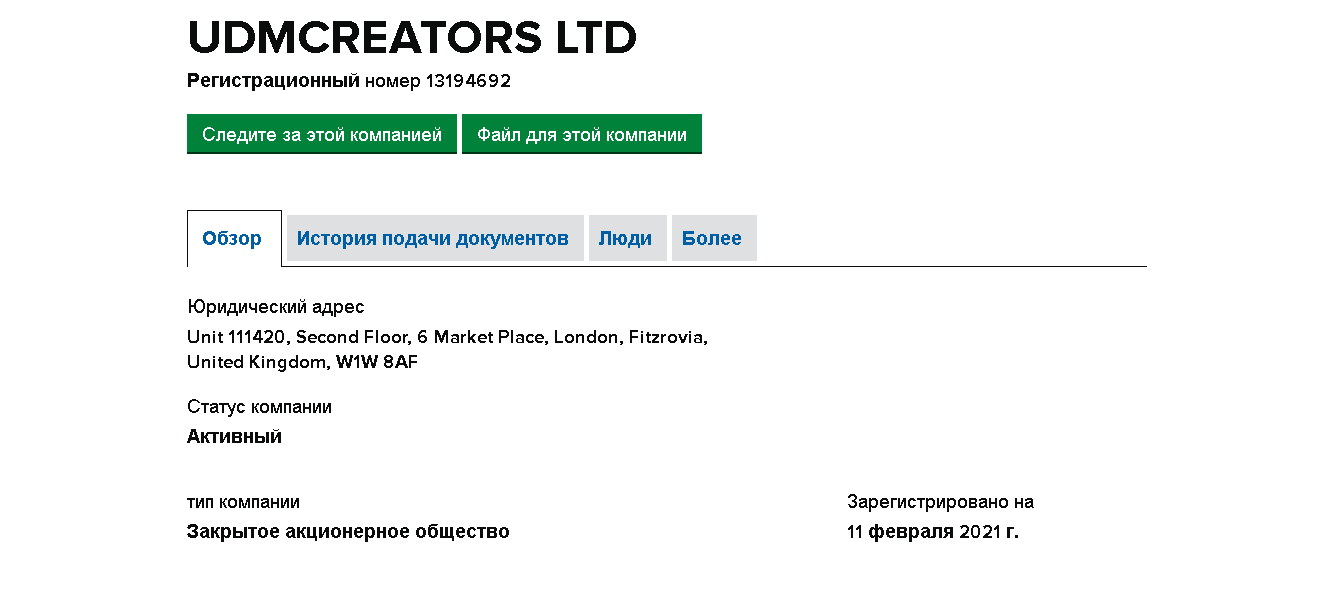The width and height of the screenshot is (1331, 611).
Task: Click the bold Регистрационный label
Action: coord(273,81)
